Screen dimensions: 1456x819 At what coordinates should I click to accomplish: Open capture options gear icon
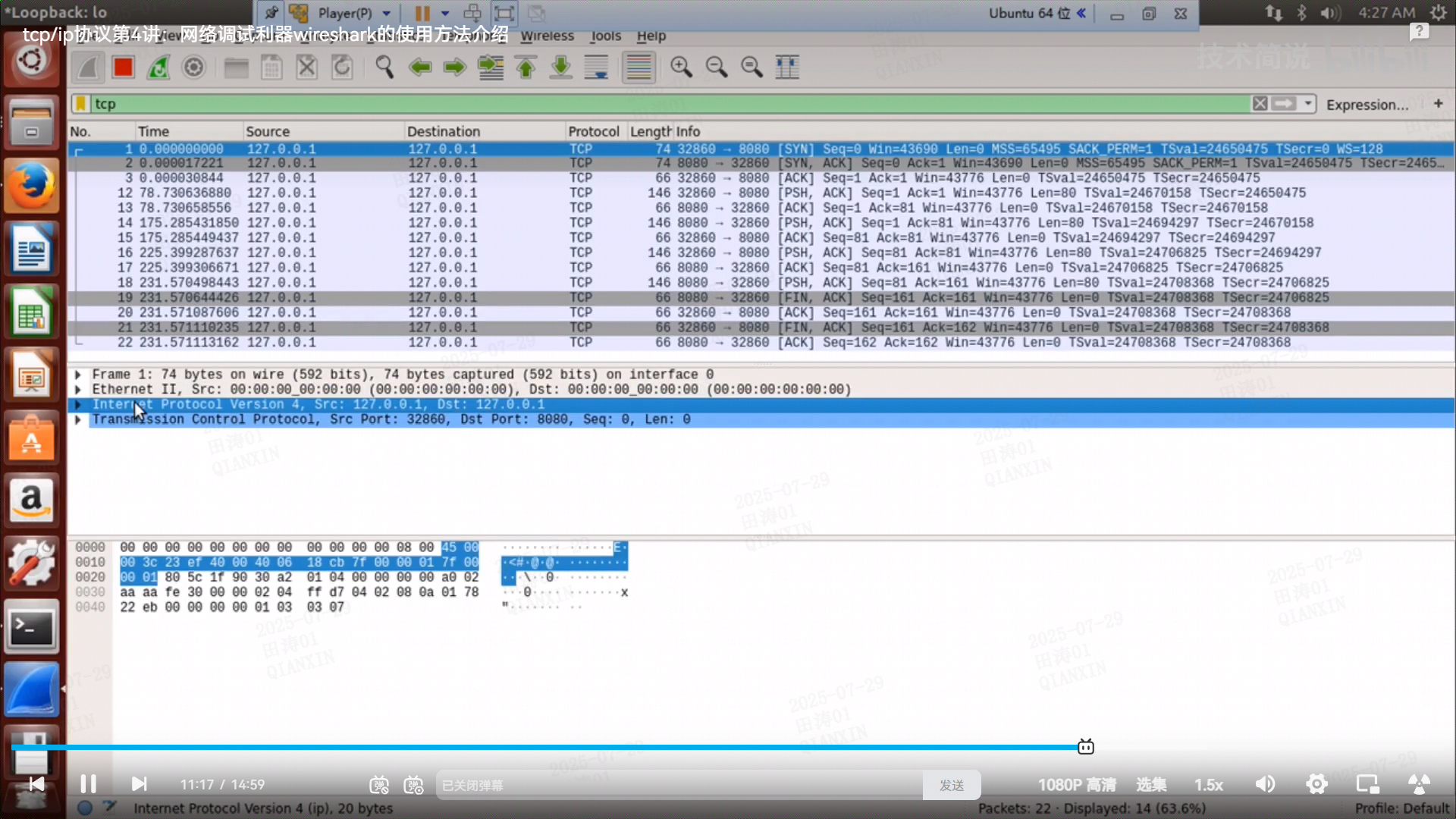pyautogui.click(x=194, y=67)
